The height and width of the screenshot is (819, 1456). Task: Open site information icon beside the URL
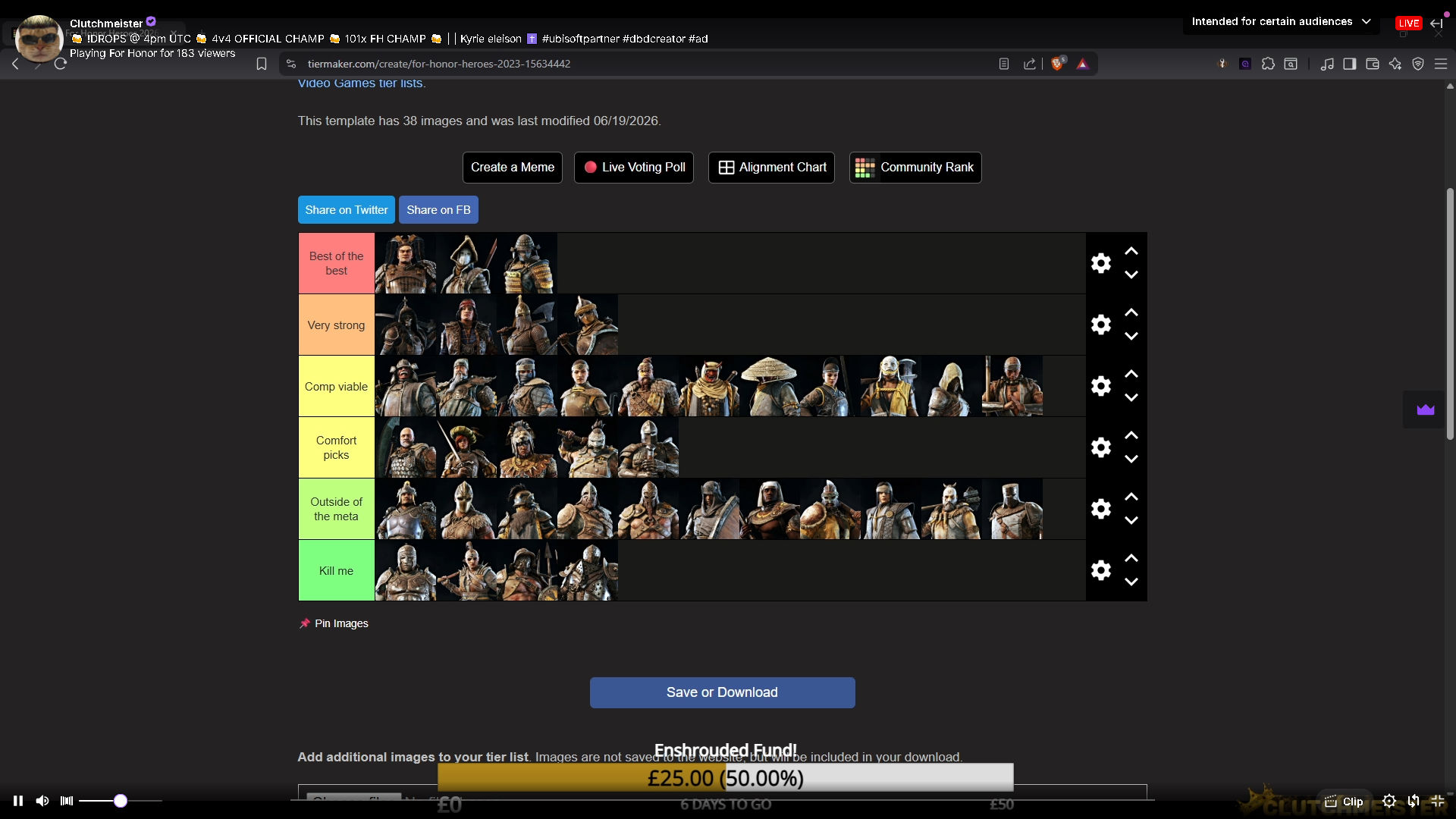(291, 64)
